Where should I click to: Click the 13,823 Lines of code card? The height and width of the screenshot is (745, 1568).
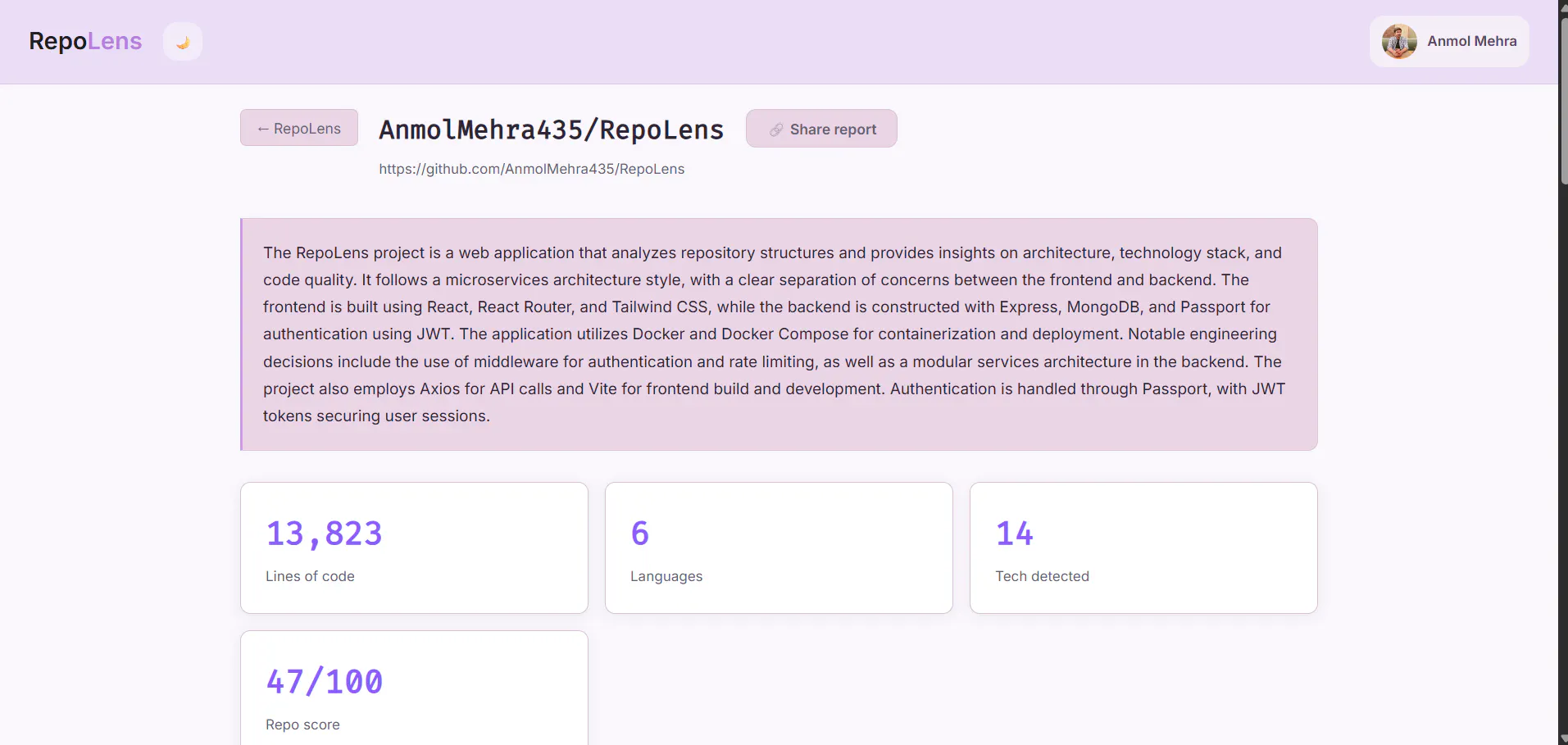coord(414,547)
